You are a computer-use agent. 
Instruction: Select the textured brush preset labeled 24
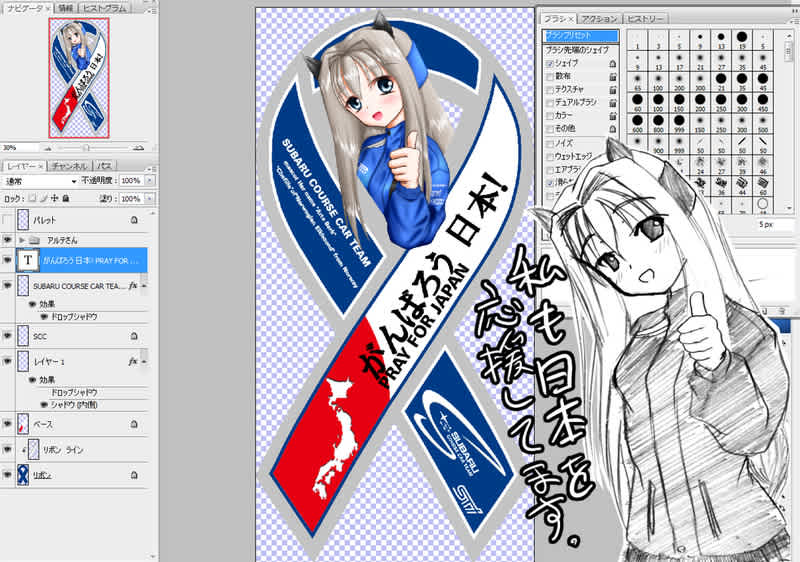point(700,166)
